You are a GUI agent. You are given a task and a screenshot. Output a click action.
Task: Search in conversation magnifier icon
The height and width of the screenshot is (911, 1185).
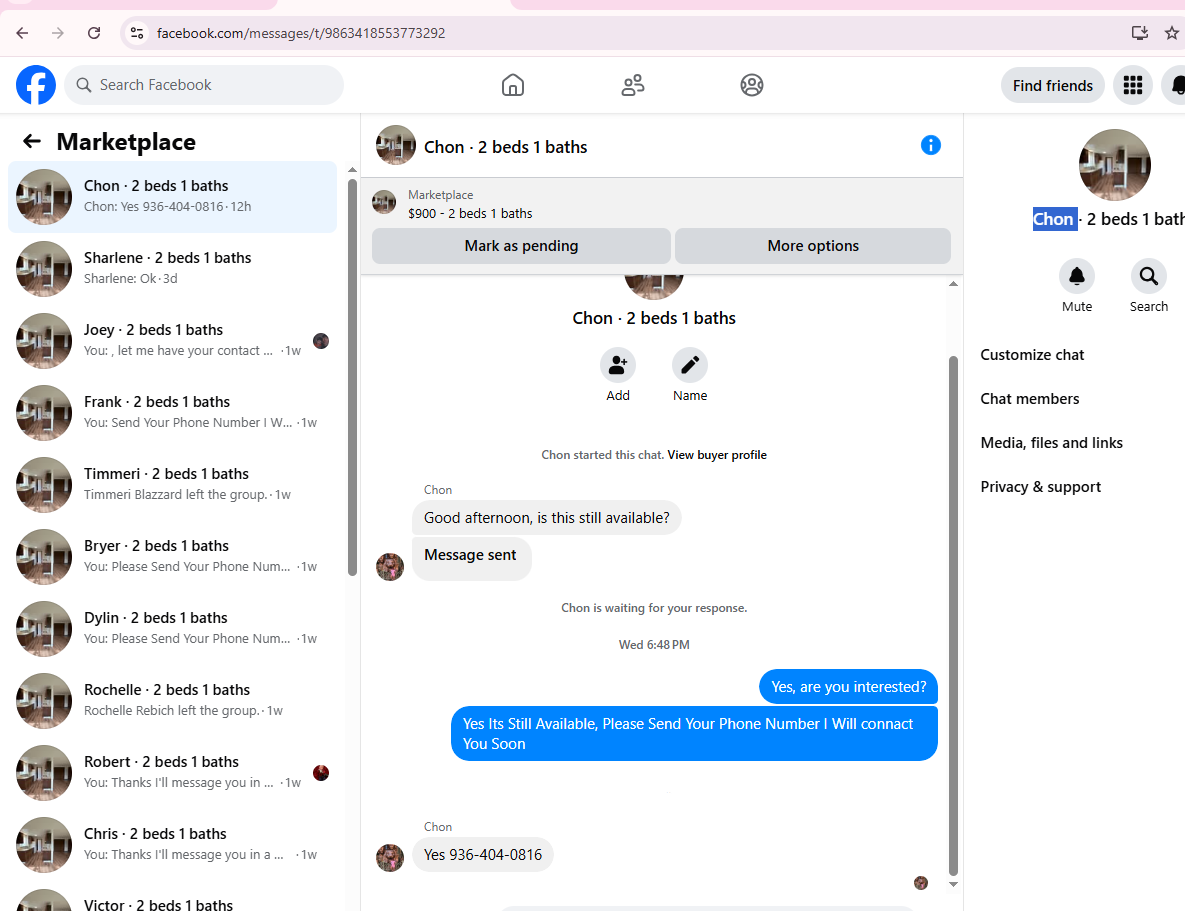[1148, 276]
